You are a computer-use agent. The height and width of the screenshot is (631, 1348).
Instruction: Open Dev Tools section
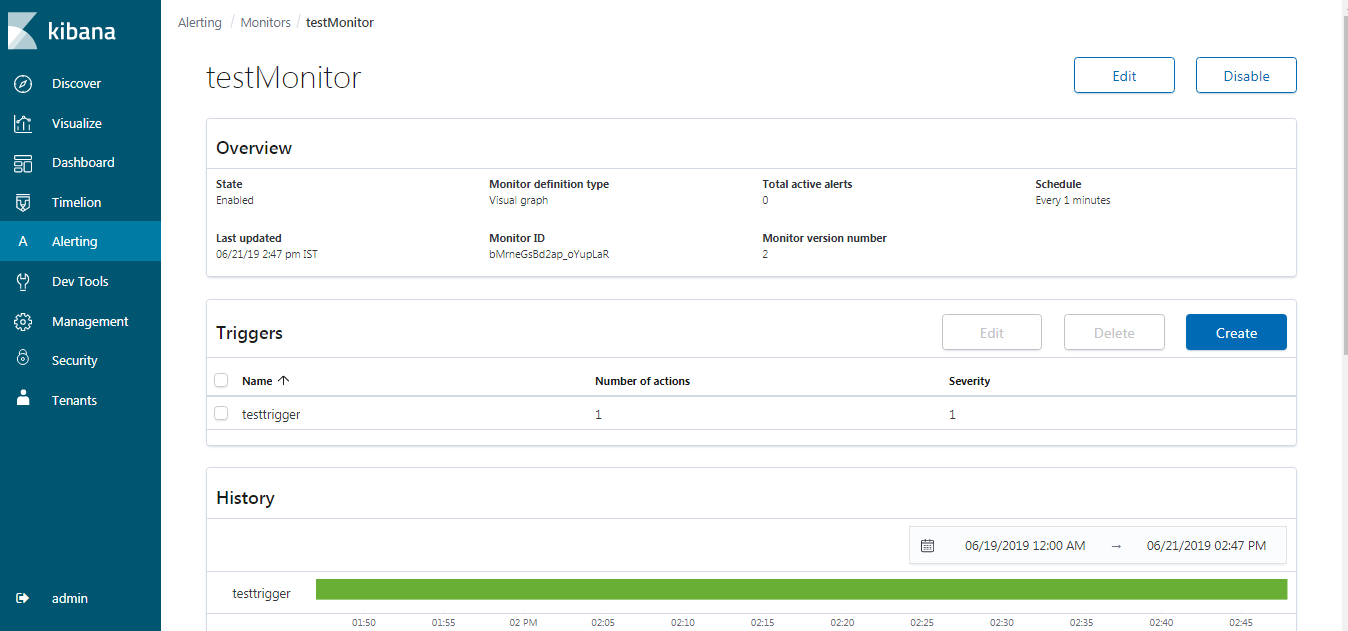coord(80,282)
